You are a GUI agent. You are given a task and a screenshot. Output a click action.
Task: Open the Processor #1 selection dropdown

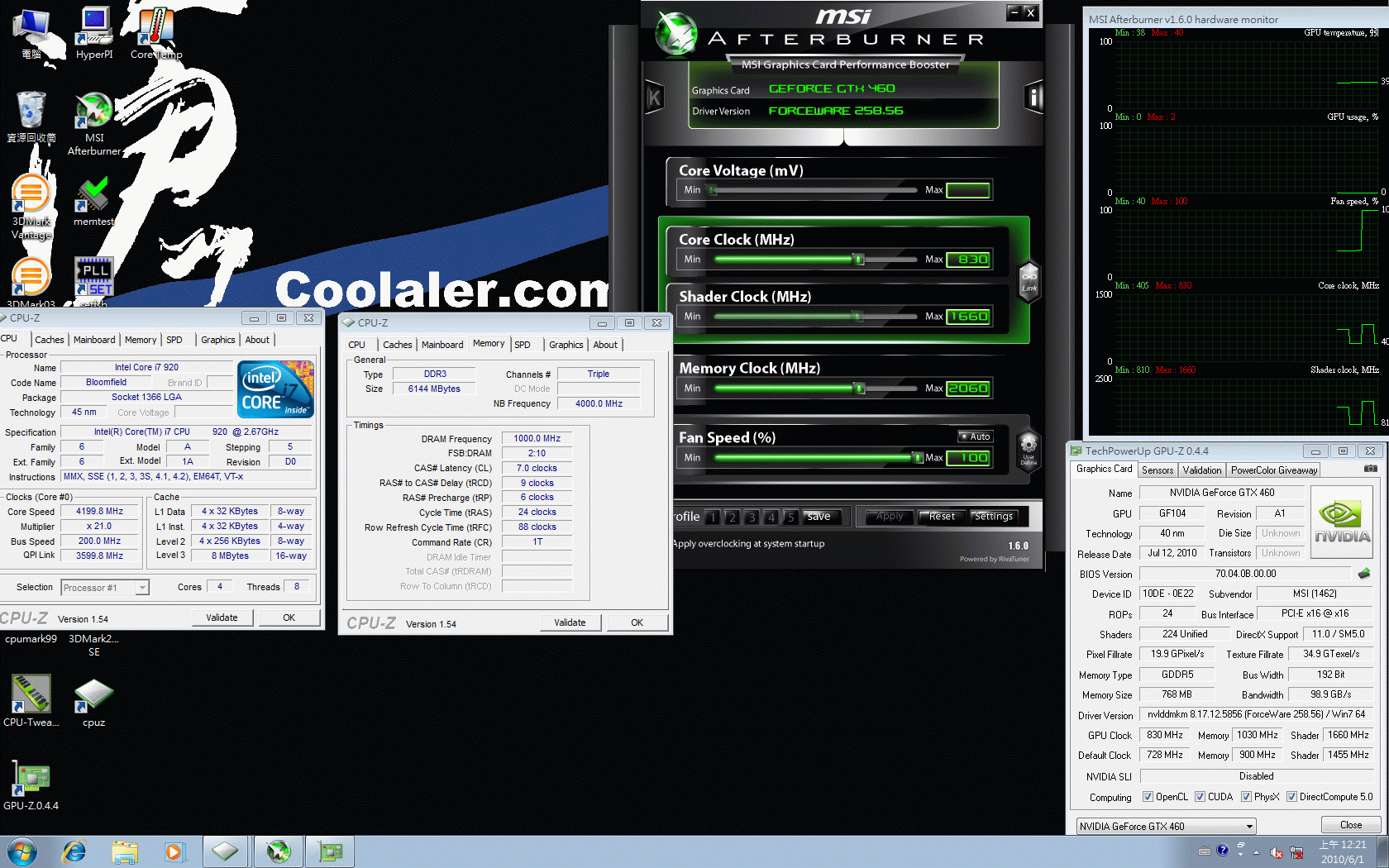pos(142,588)
